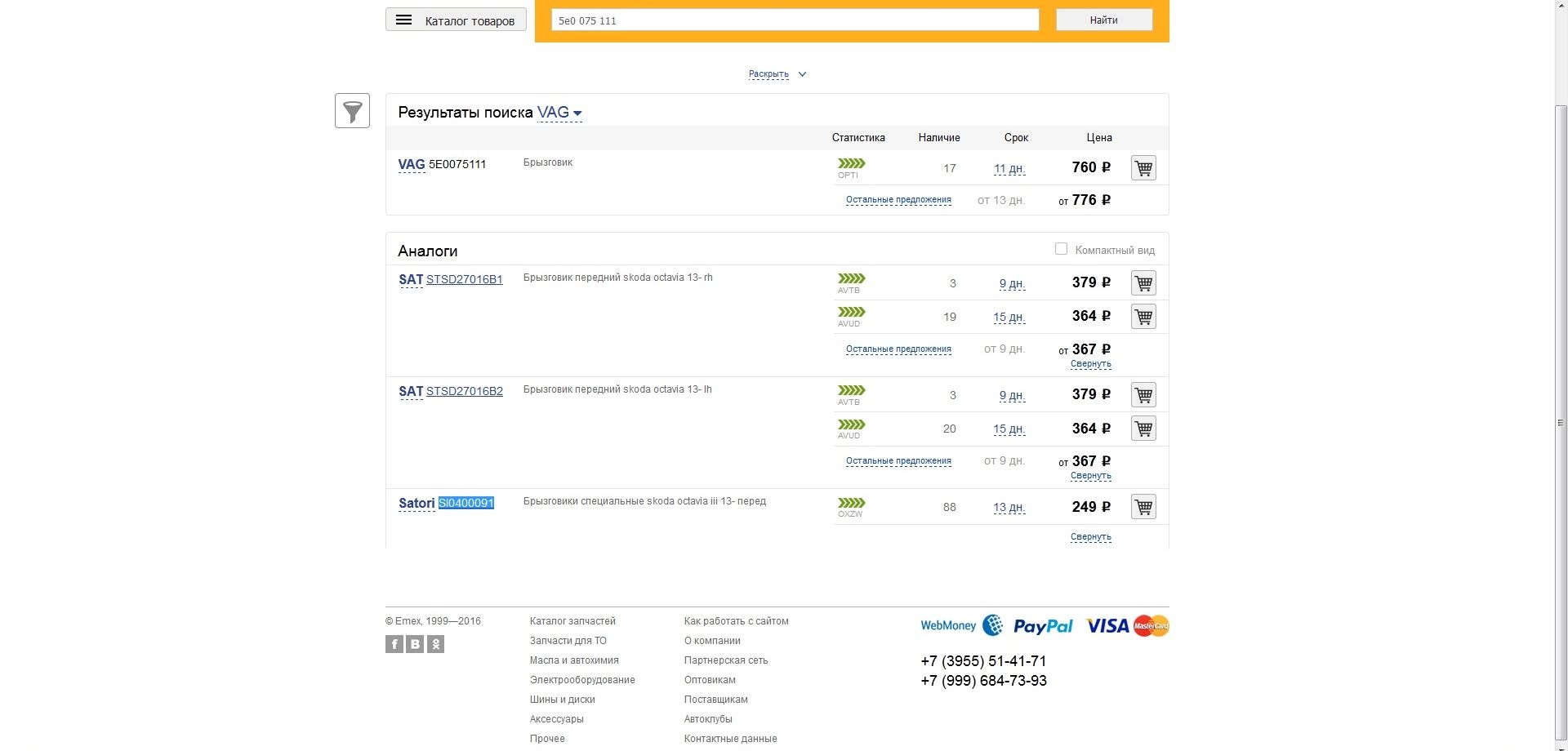Click AVTB statistics arrows for STSD27016B1
Viewport: 1568px width, 751px height.
click(x=851, y=278)
